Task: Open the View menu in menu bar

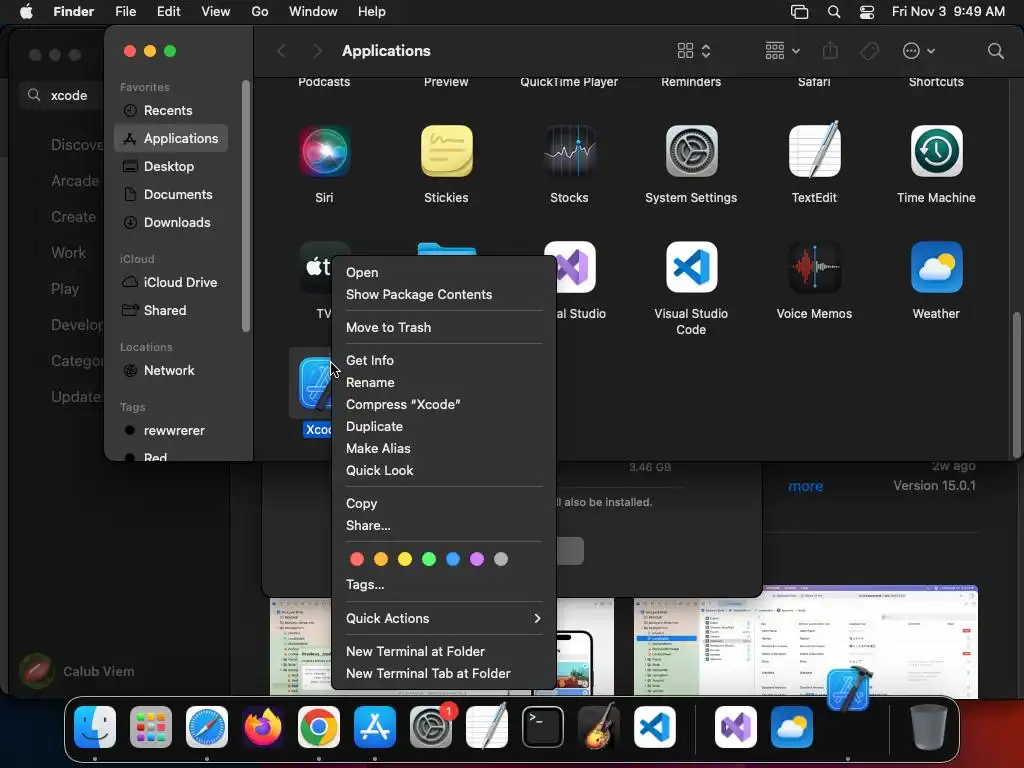Action: coord(216,12)
